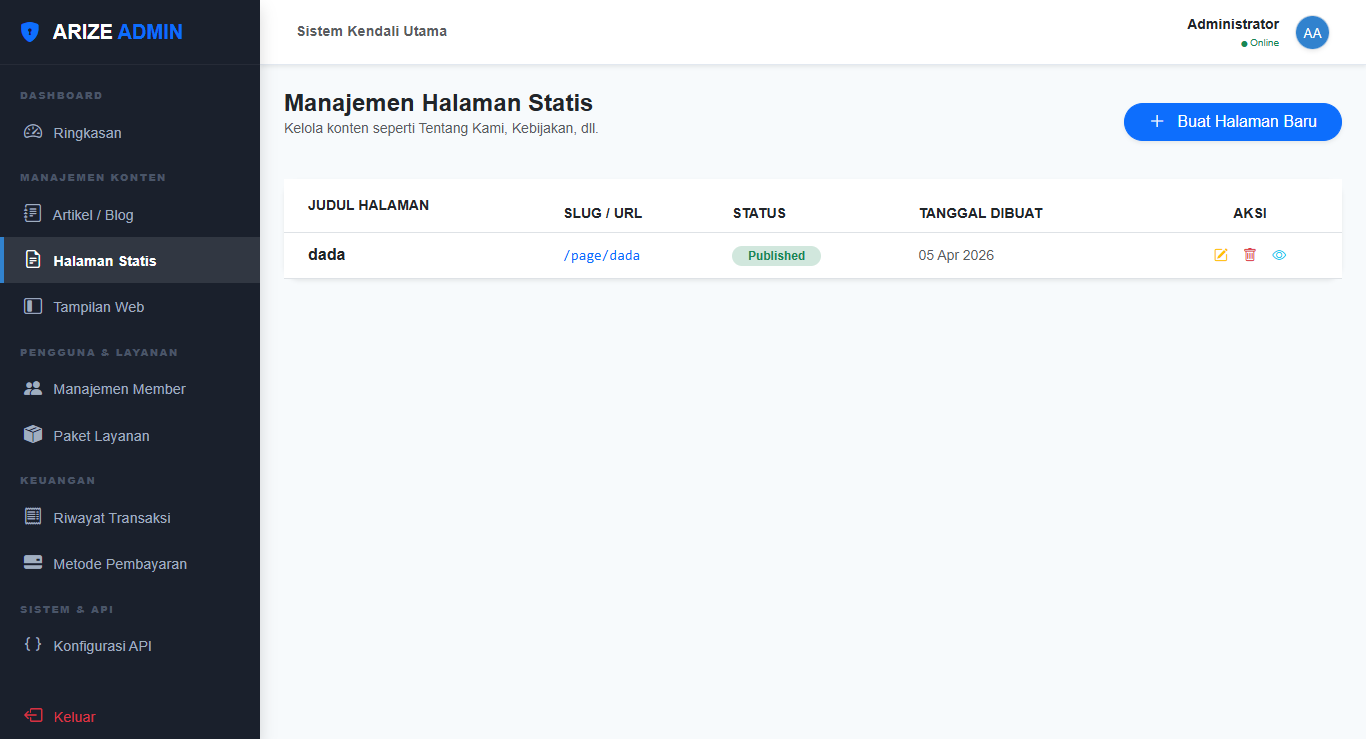This screenshot has height=739, width=1366.
Task: Click the Manajemen Member people icon
Action: click(33, 389)
